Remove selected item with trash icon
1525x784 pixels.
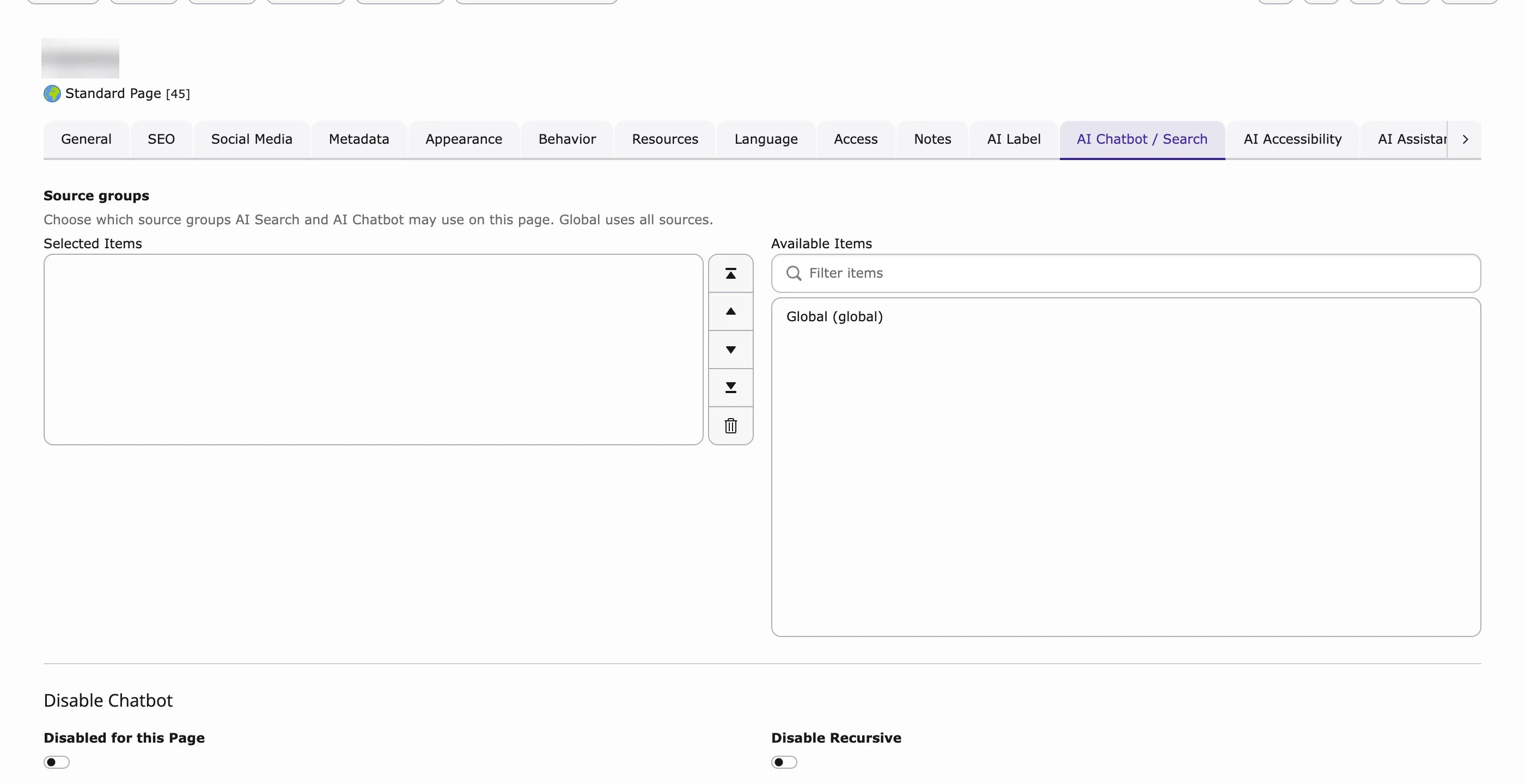(x=730, y=425)
